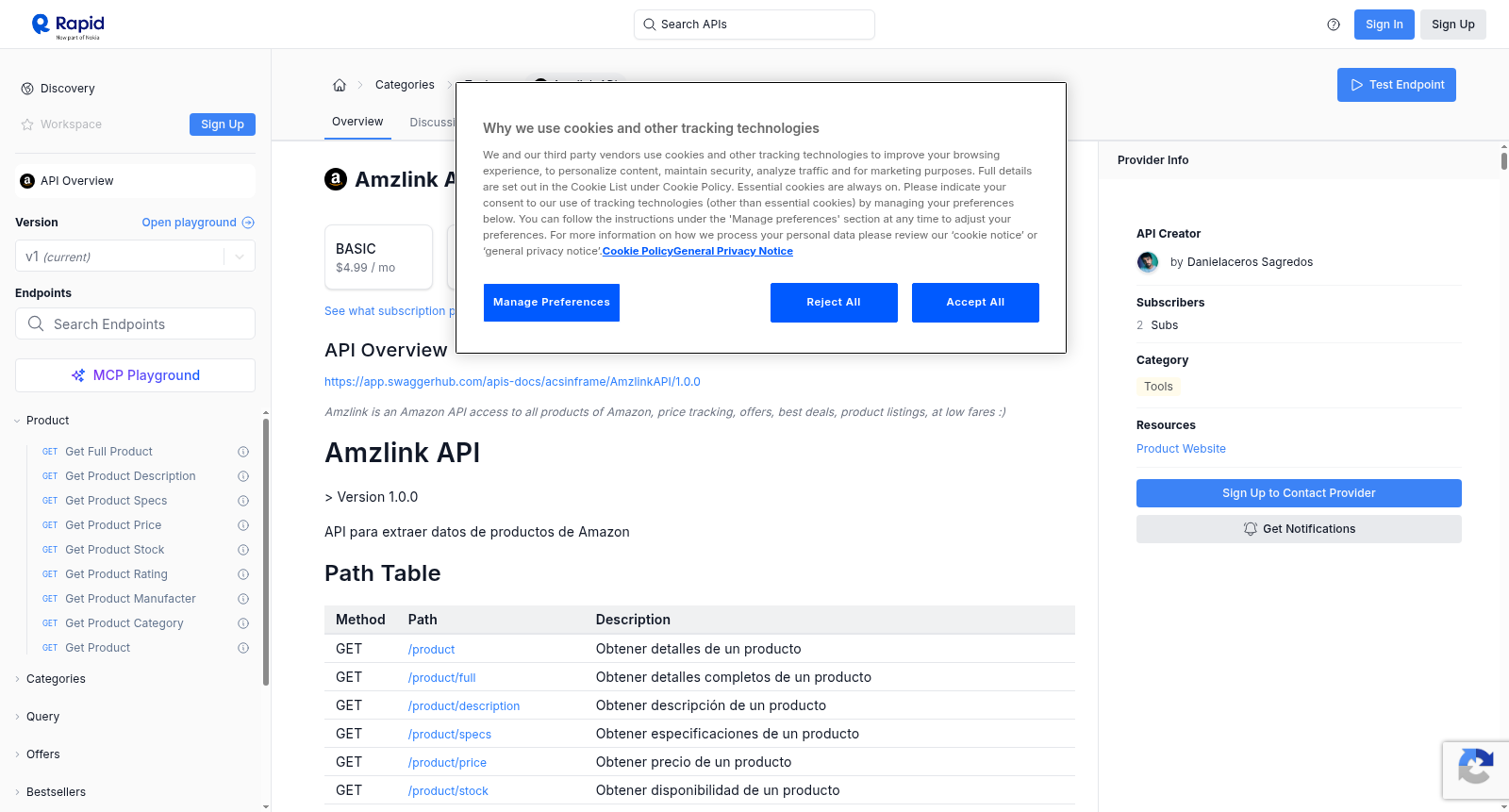The height and width of the screenshot is (812, 1509).
Task: Open the Categories breadcrumb
Action: pos(405,85)
